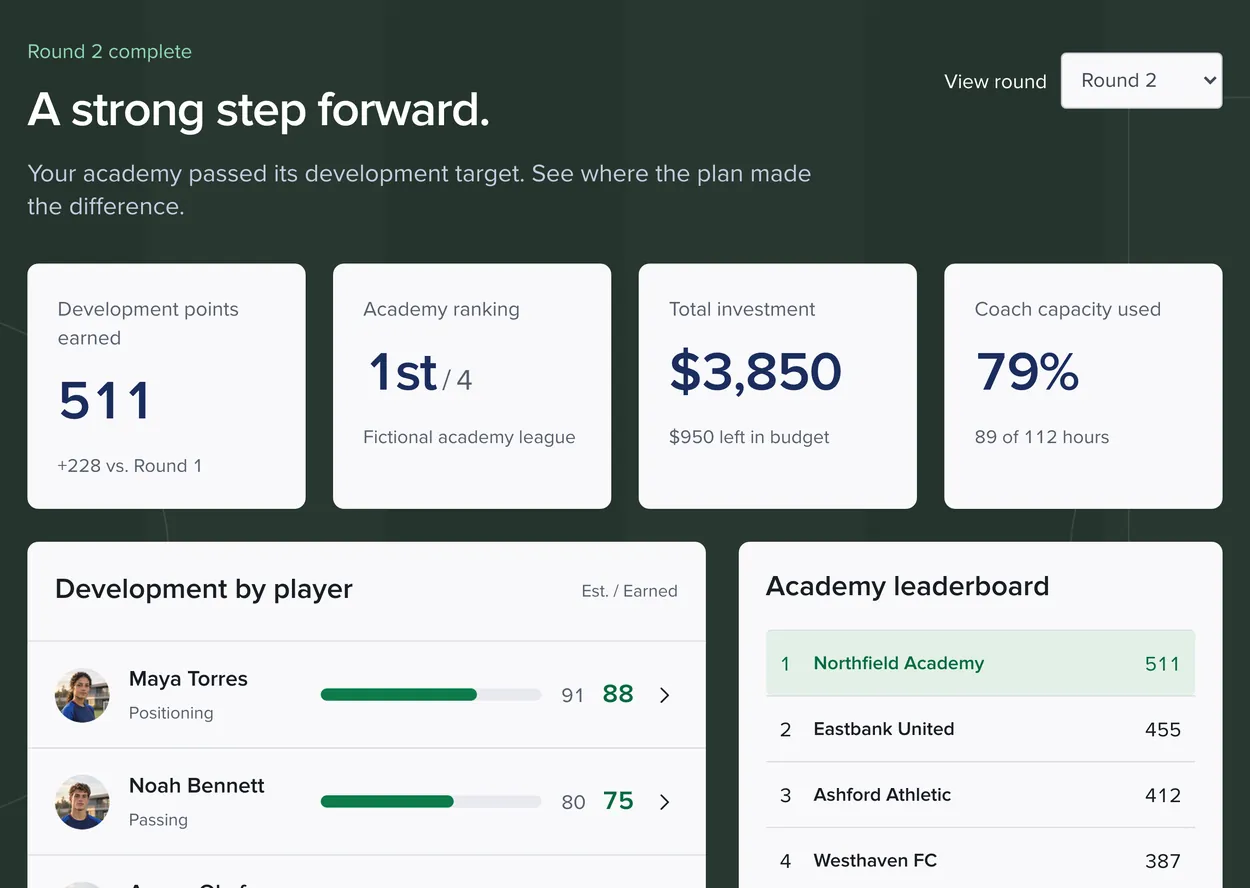Click the '89 of 112 hours' text

(1042, 437)
